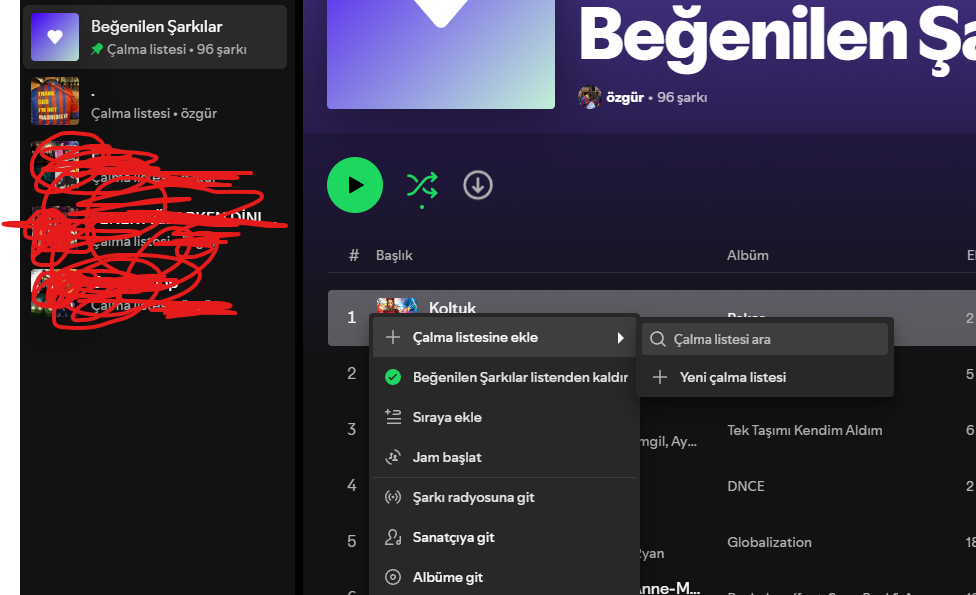Open album Tek Taşımı Kendim Aldım
Screen dimensions: 976x595
804,430
